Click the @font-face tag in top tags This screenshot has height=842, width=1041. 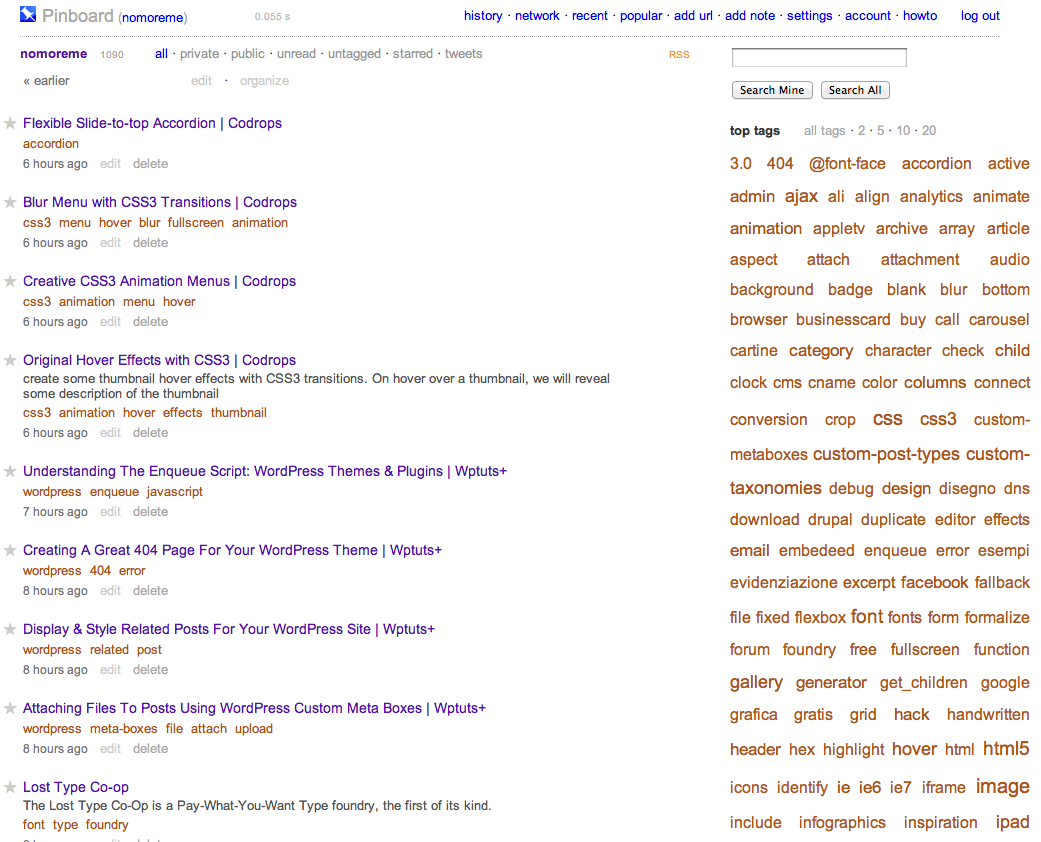[x=847, y=164]
